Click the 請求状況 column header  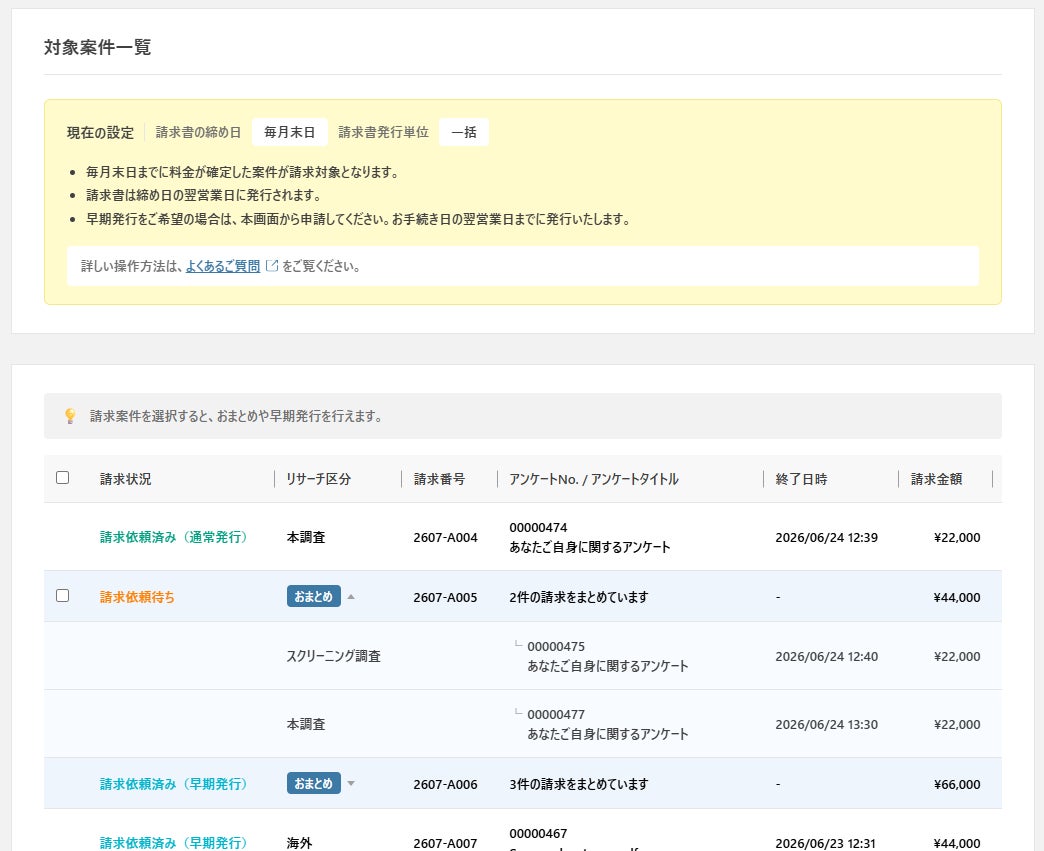(x=126, y=479)
